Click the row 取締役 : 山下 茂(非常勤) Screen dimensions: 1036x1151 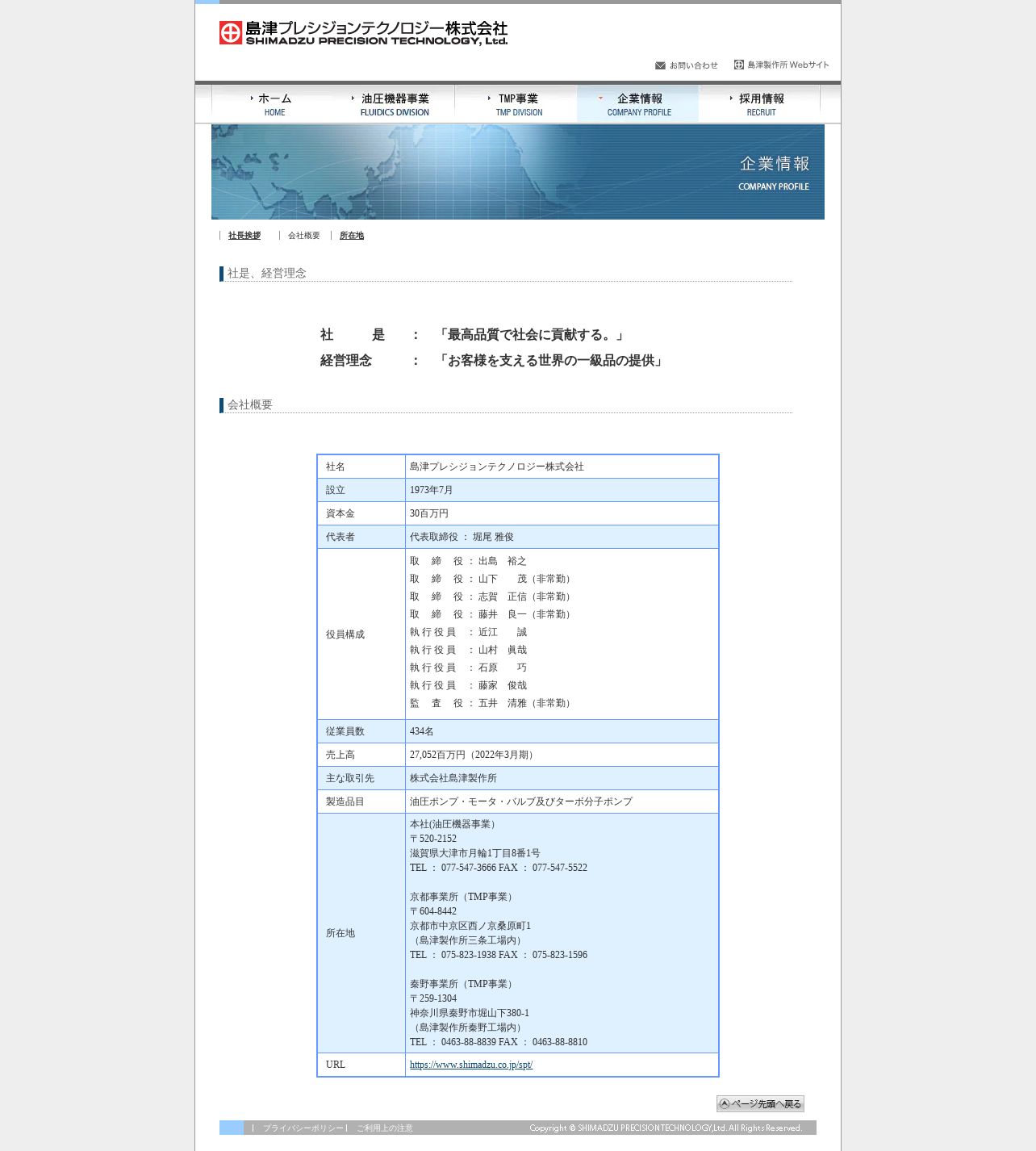click(492, 579)
